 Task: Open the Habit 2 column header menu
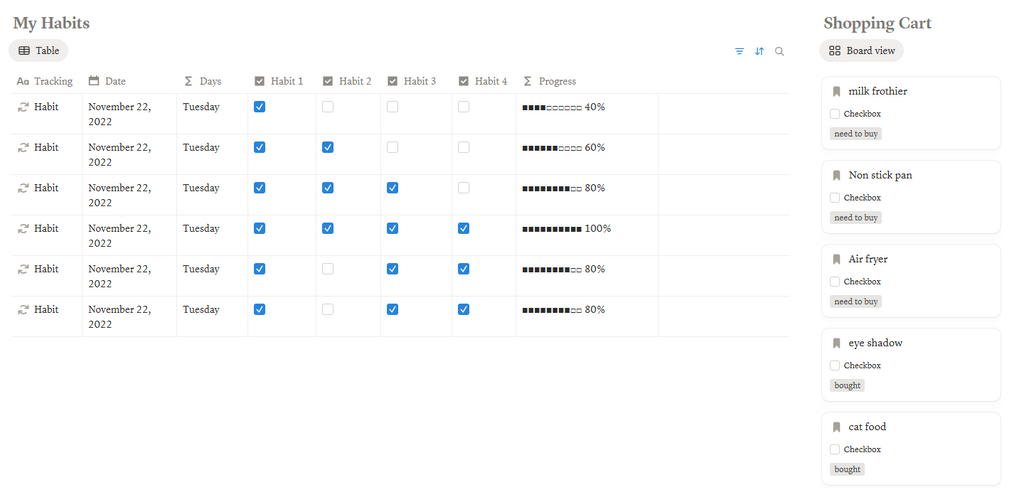tap(349, 81)
